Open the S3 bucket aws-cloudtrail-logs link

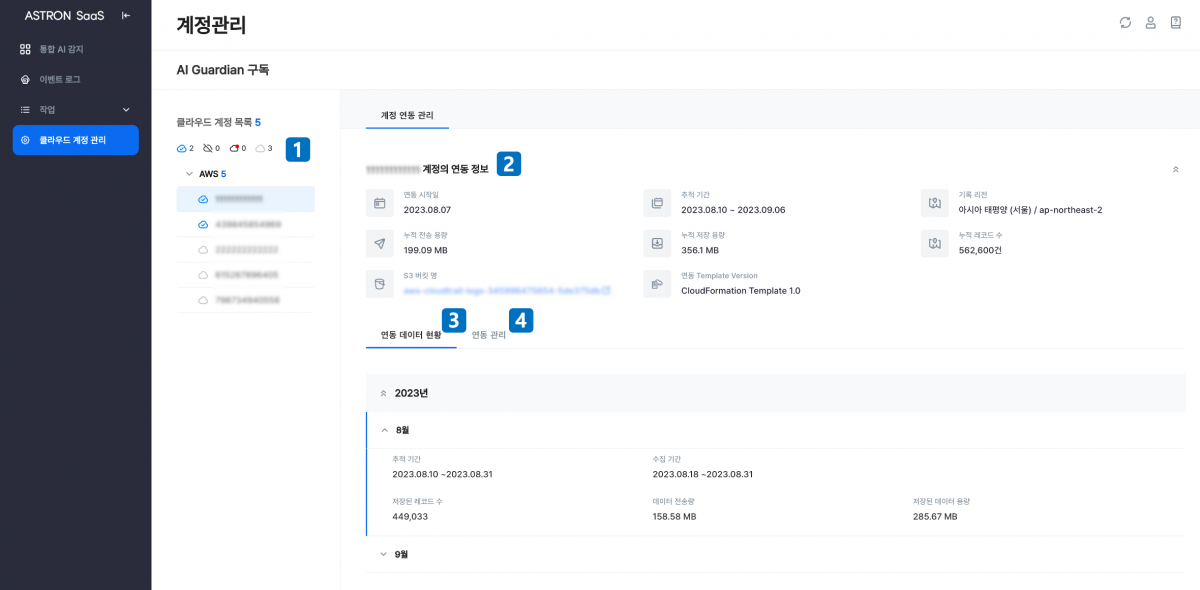[x=500, y=291]
